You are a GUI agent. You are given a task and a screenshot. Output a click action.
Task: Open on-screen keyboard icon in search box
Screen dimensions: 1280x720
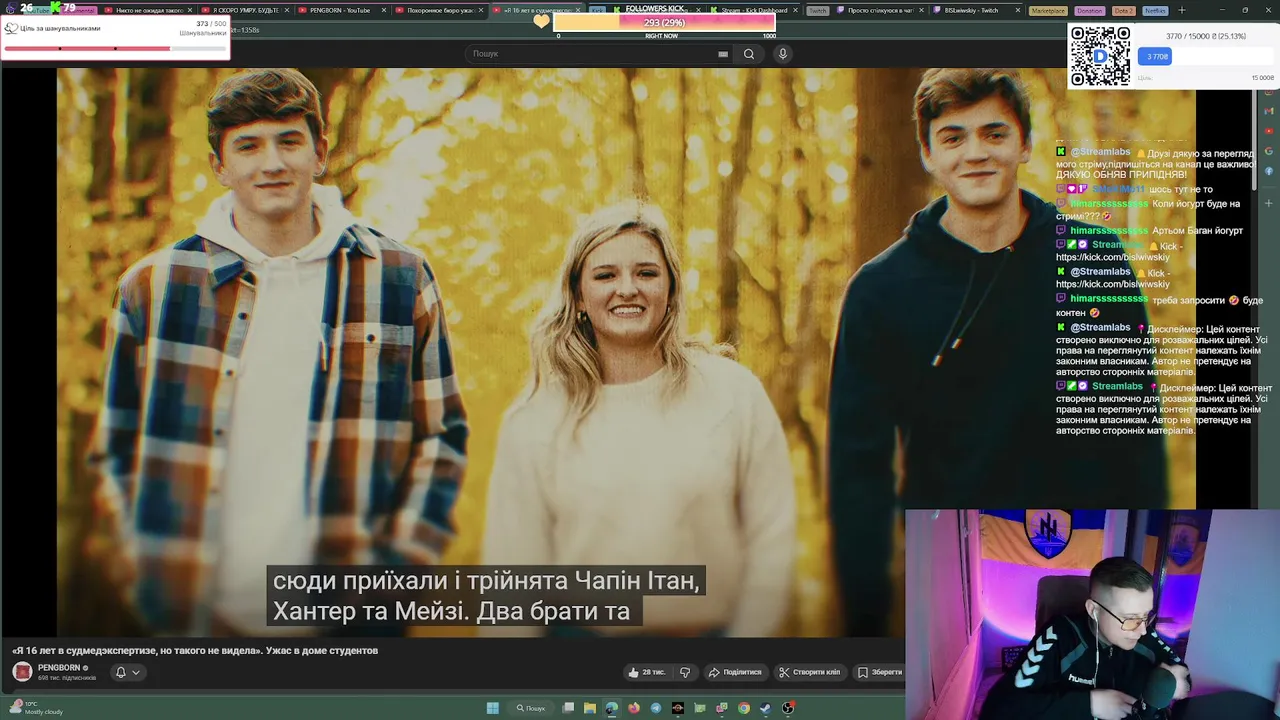[723, 54]
